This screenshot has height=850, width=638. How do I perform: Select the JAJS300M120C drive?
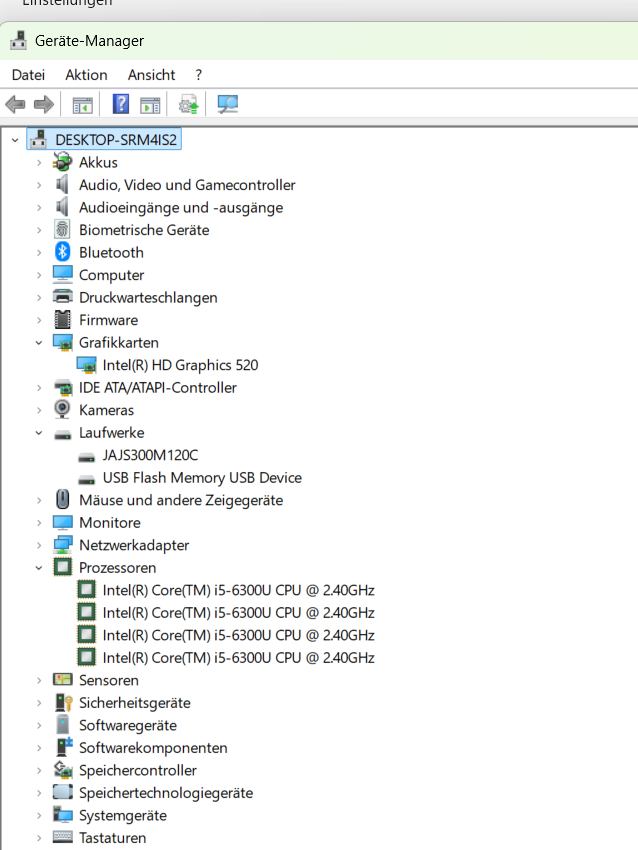tap(150, 455)
